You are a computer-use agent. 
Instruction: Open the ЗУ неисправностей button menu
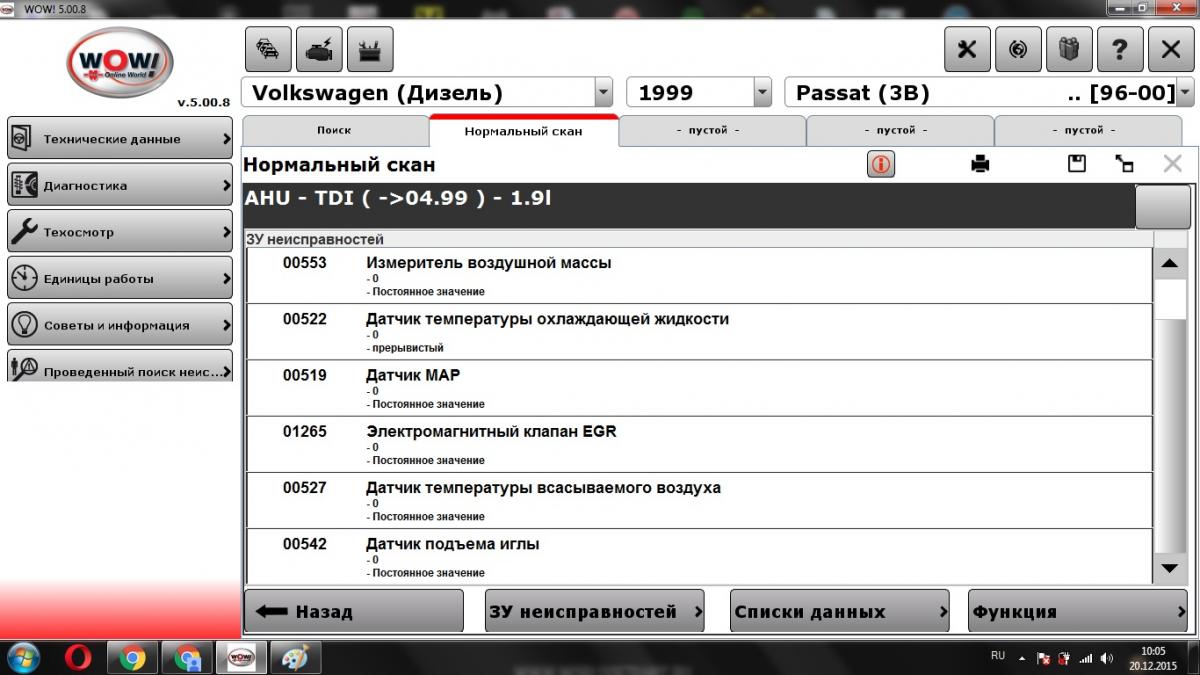(595, 611)
